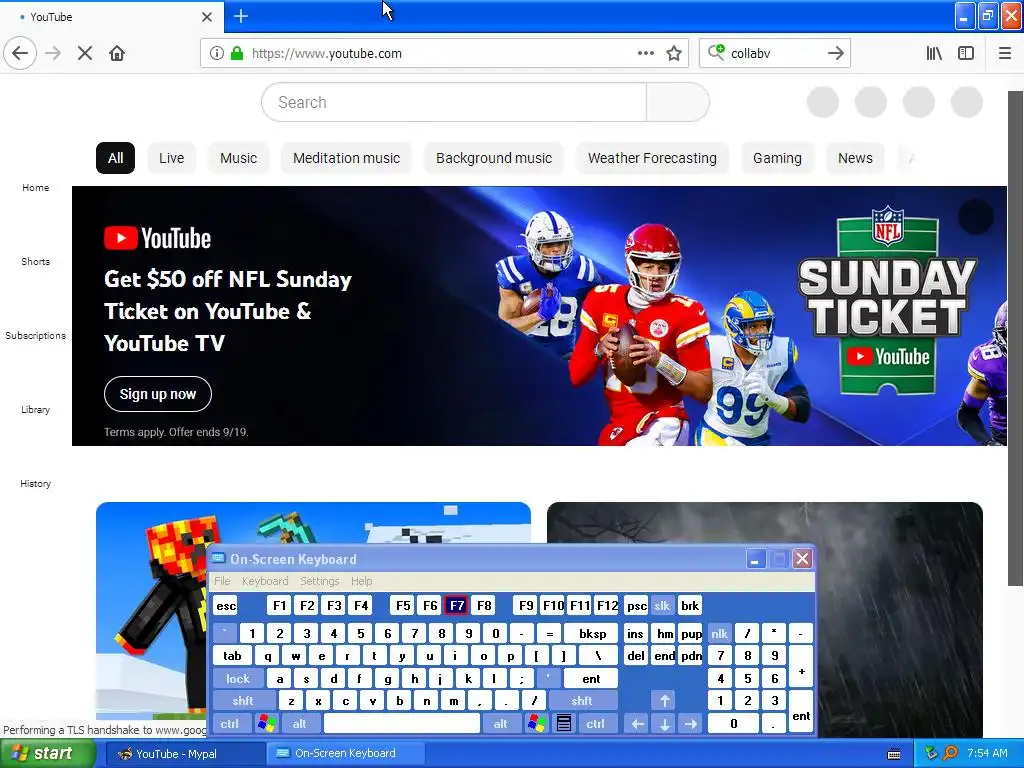
Task: Open a new tab with plus button
Action: click(241, 16)
